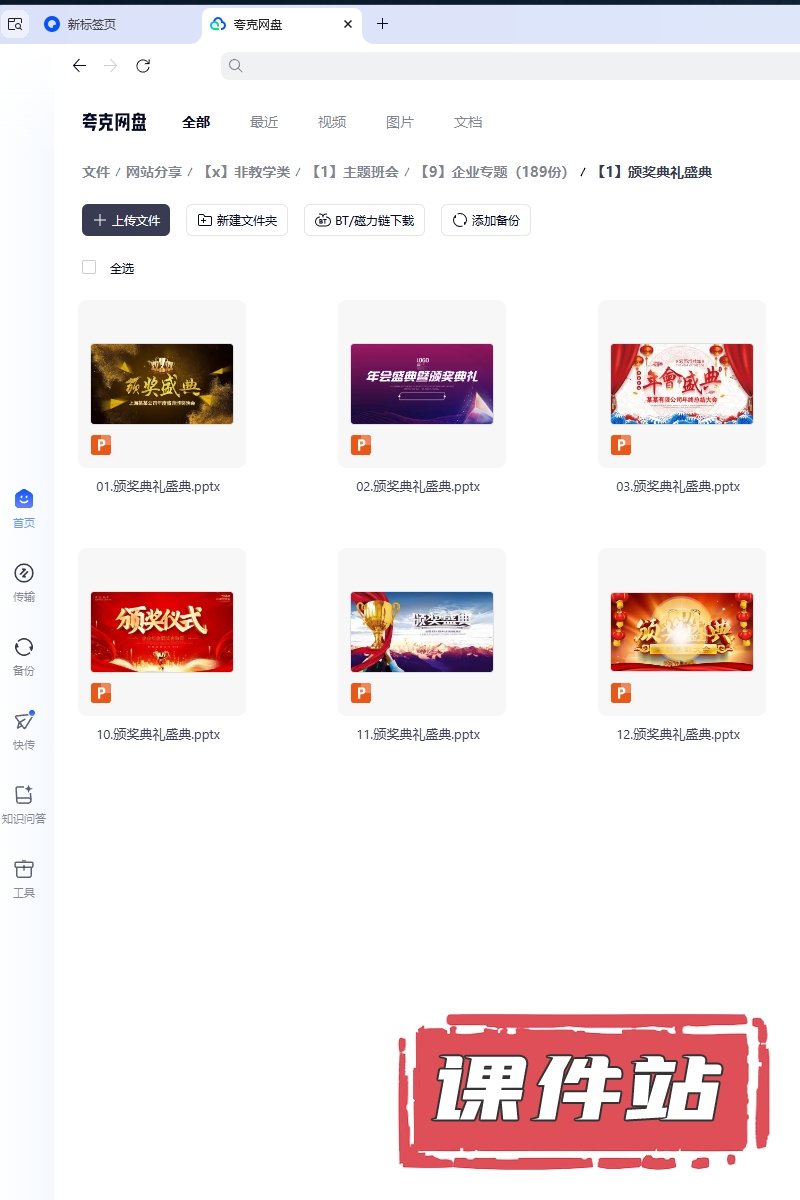This screenshot has width=800, height=1200.
Task: Open the 传输 transfer sidebar icon
Action: (24, 574)
